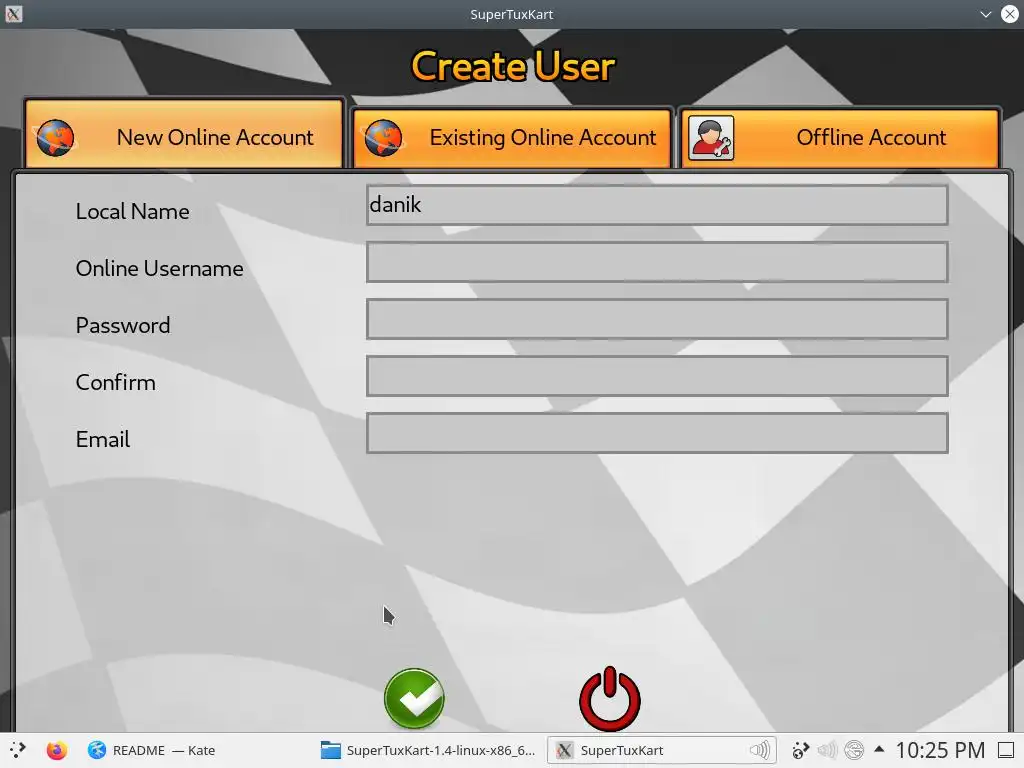Confirm user creation with green checkmark
1024x768 pixels.
click(x=414, y=698)
